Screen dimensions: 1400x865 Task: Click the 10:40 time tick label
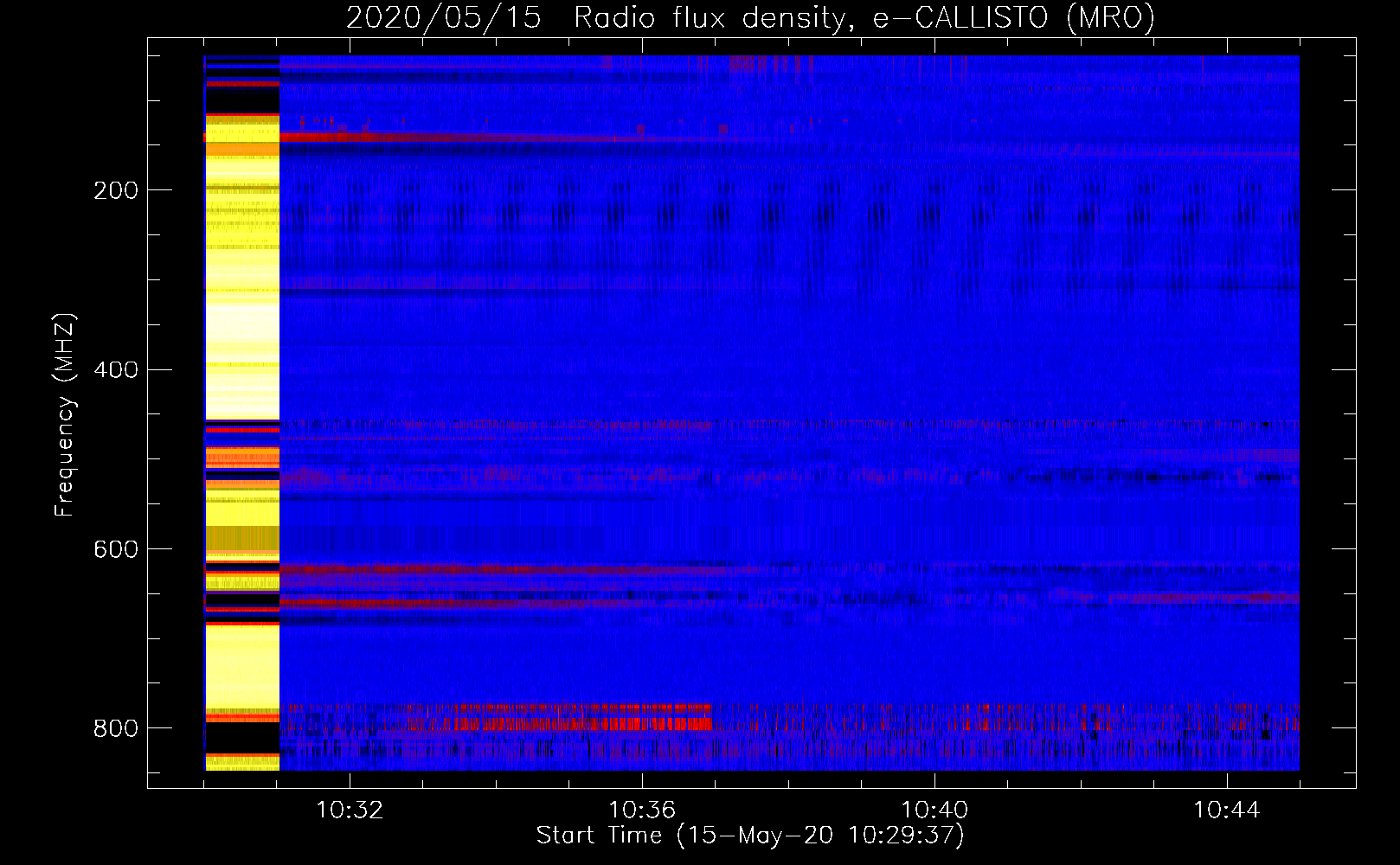(934, 811)
